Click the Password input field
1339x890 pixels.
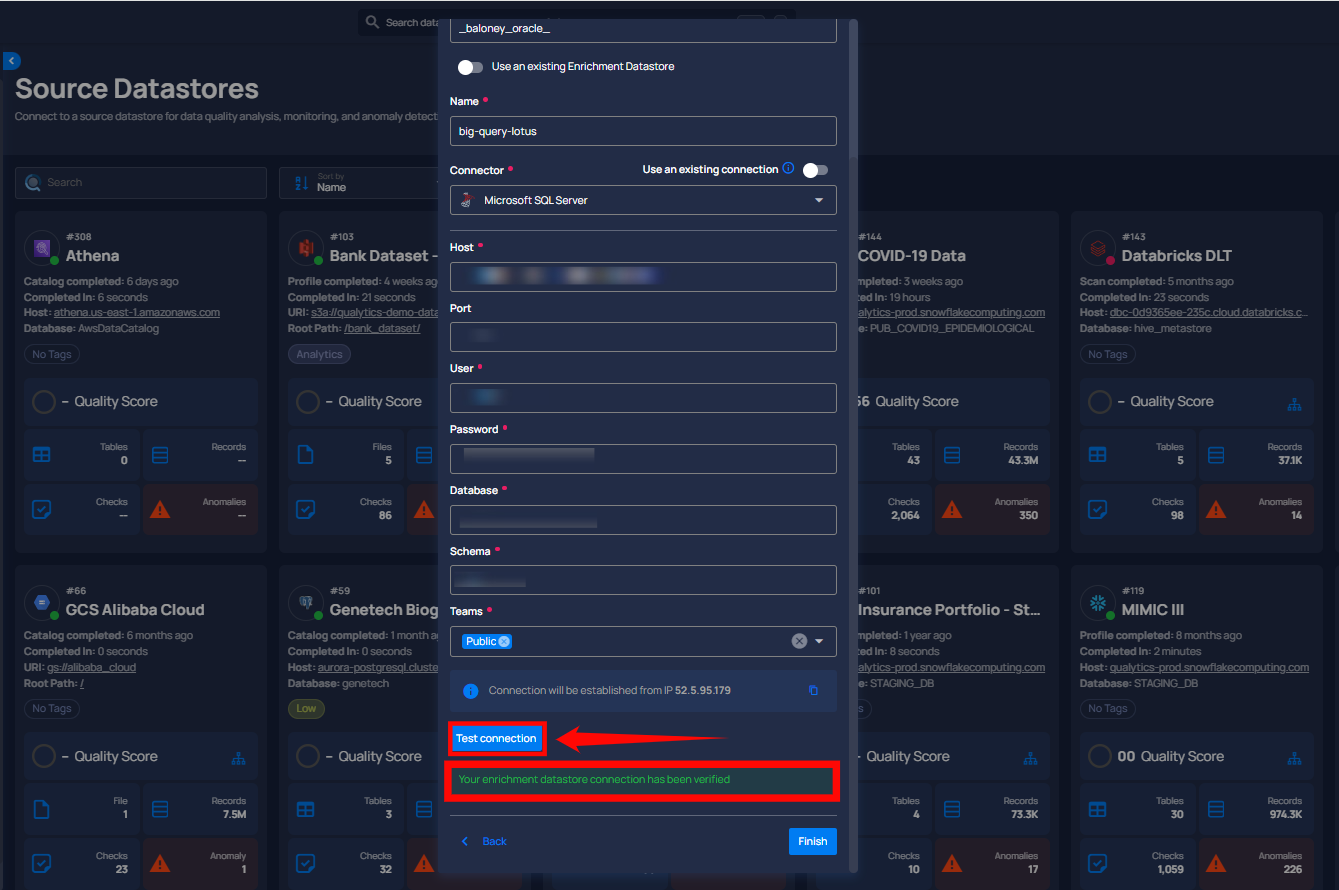point(643,459)
